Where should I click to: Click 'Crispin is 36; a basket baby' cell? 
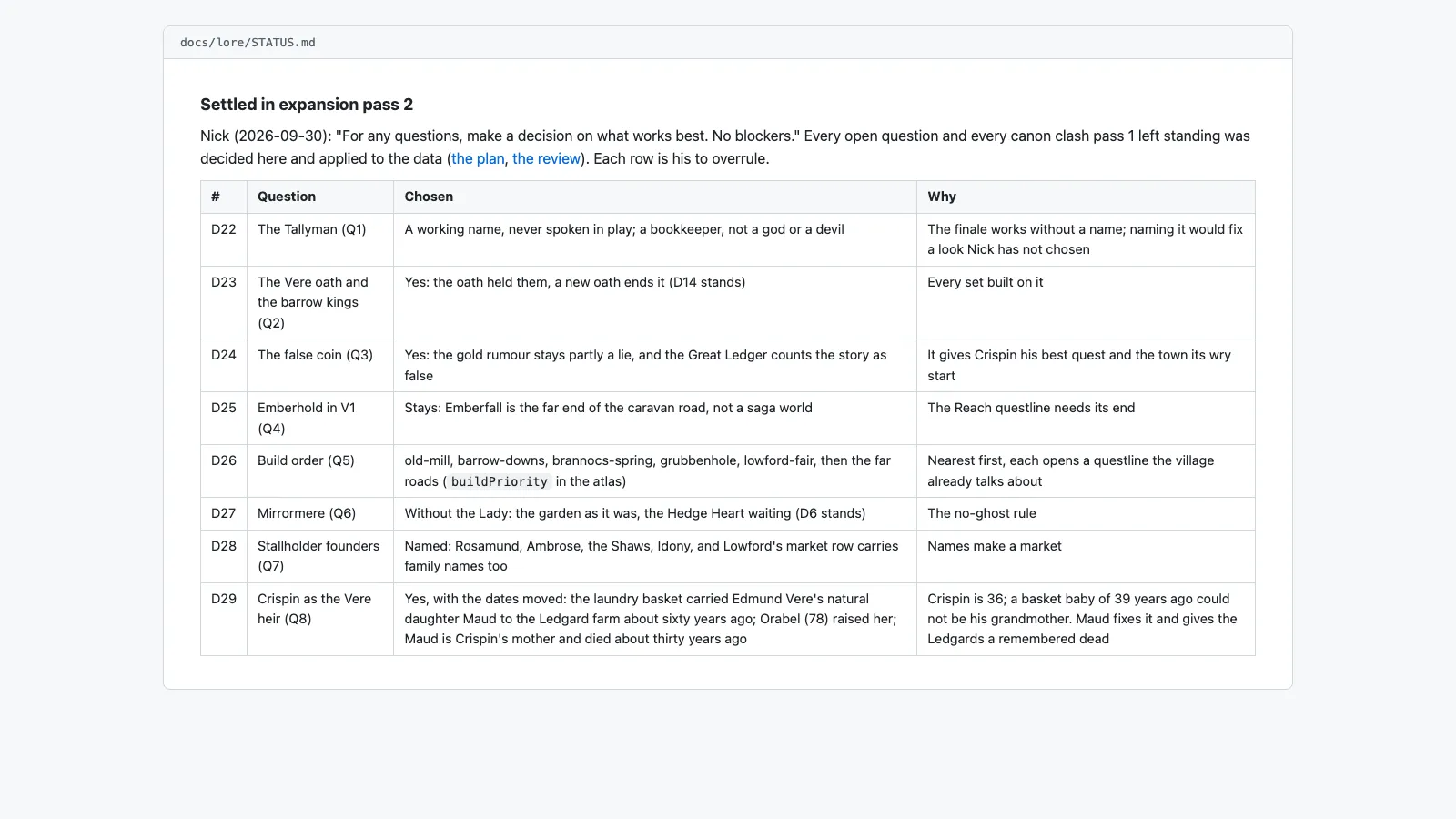pos(1086,620)
